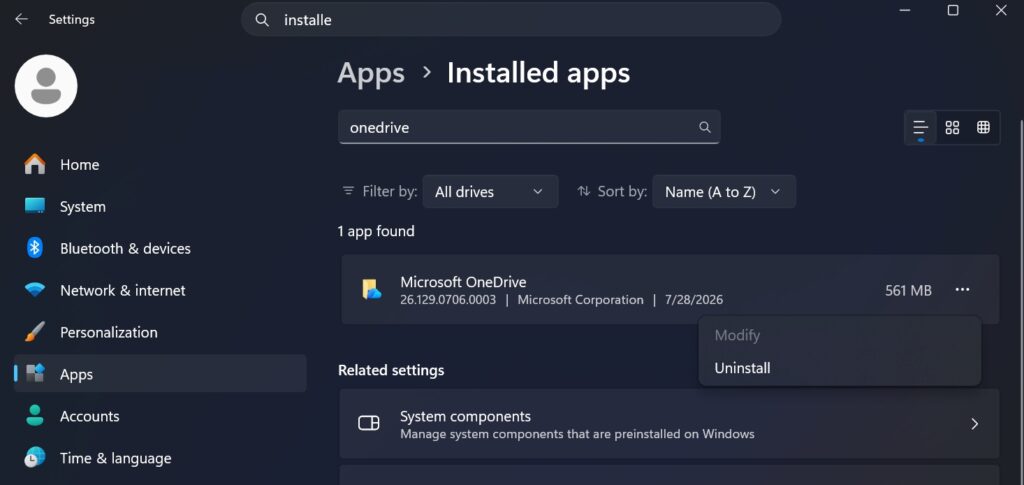Close the Settings window

tap(1001, 10)
